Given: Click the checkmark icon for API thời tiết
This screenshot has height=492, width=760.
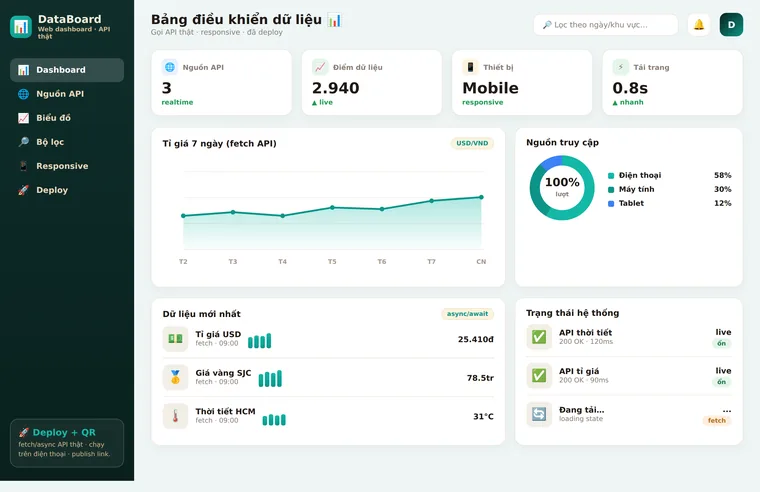Looking at the screenshot, I should point(539,337).
